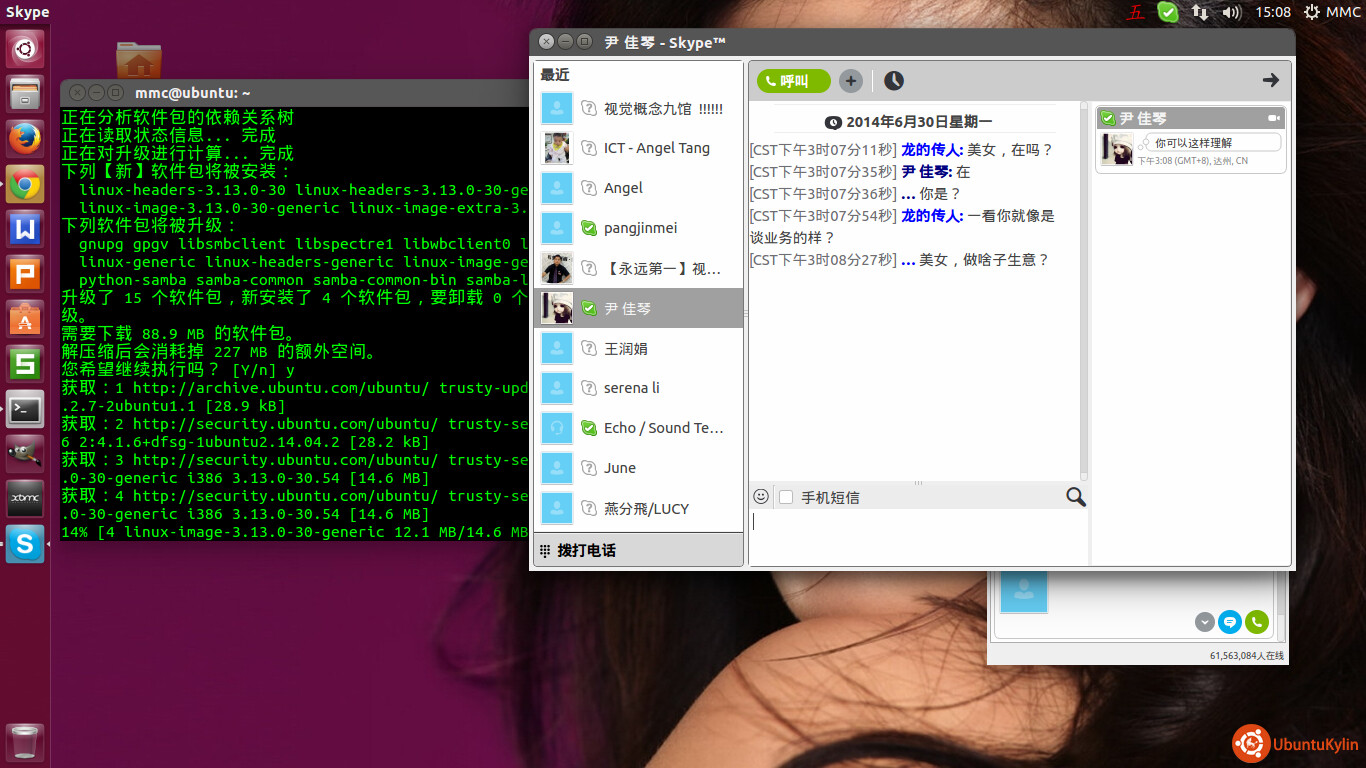The height and width of the screenshot is (768, 1366).
Task: Click the 最近 recent list header
Action: [x=555, y=75]
